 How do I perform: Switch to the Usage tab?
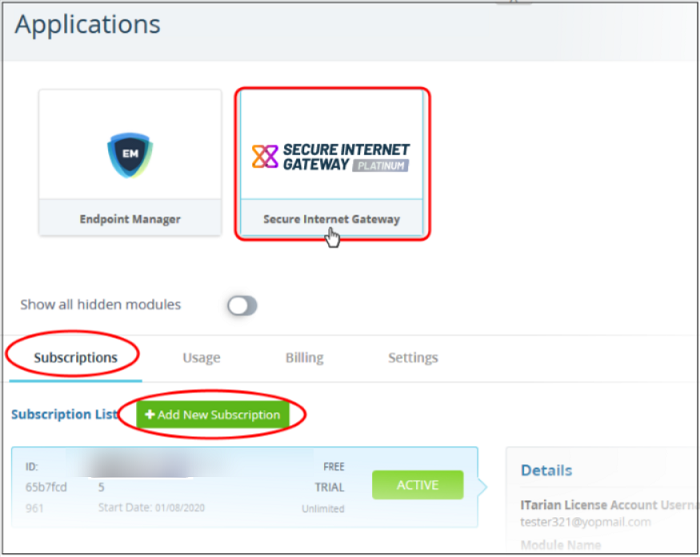201,357
